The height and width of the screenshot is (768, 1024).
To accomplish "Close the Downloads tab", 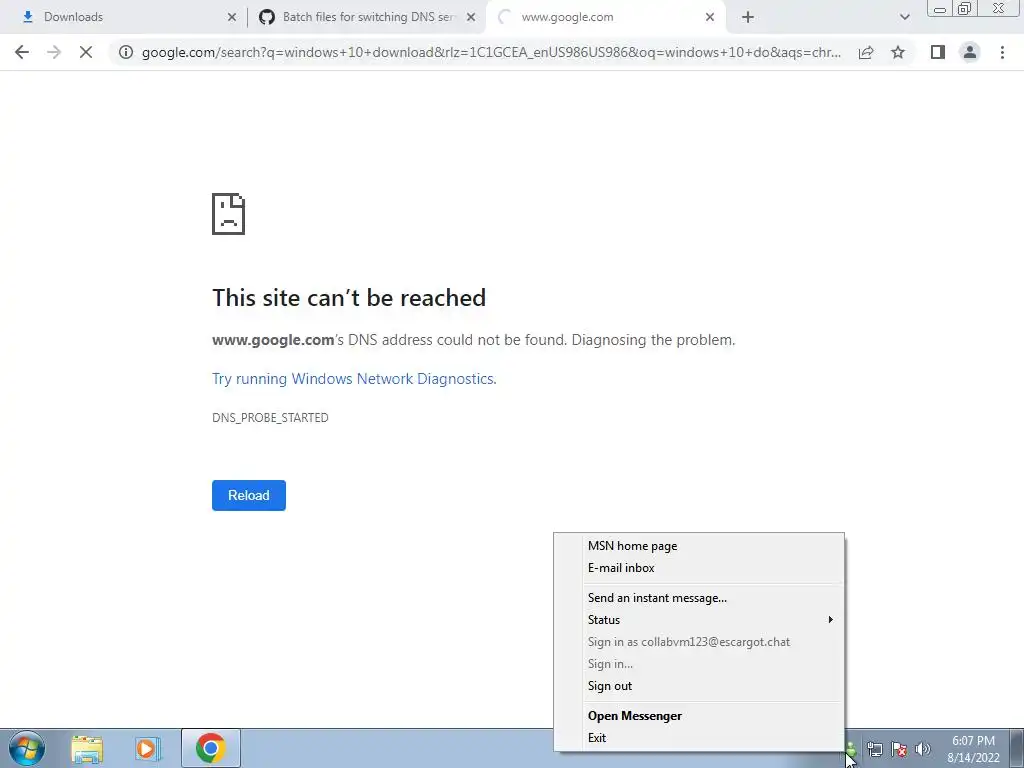I will 232,17.
